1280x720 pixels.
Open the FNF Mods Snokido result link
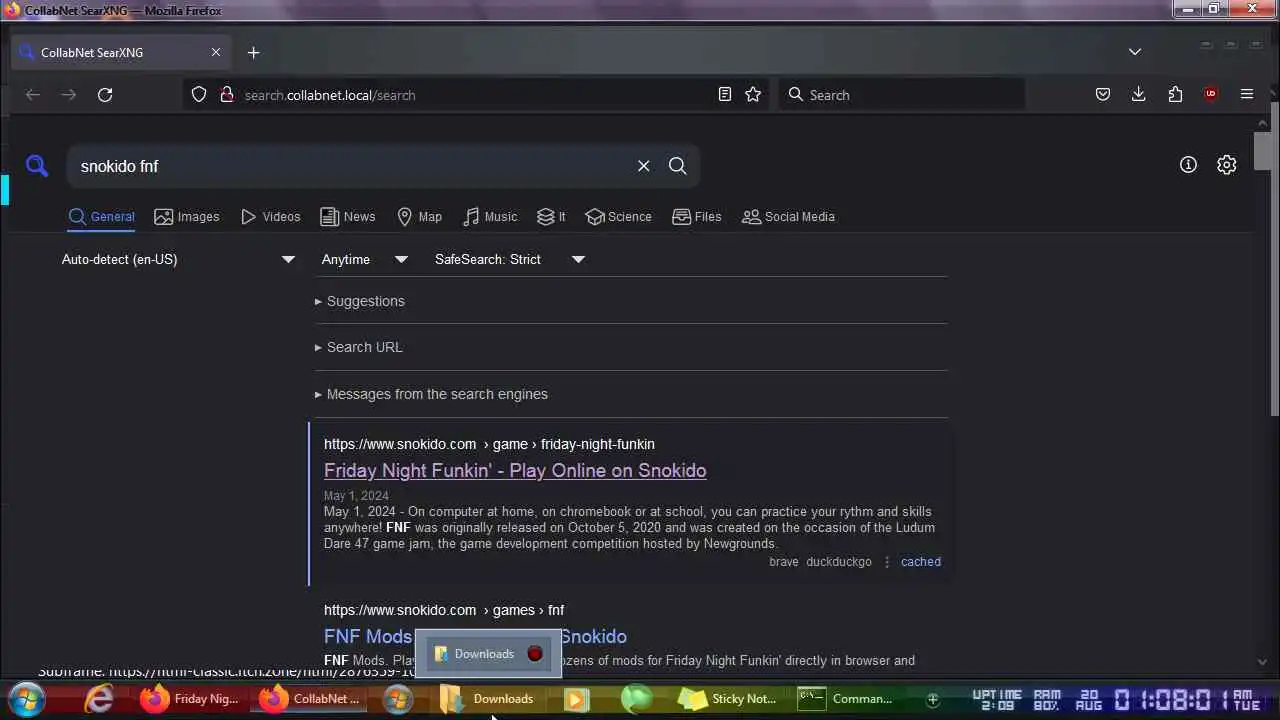tap(475, 636)
